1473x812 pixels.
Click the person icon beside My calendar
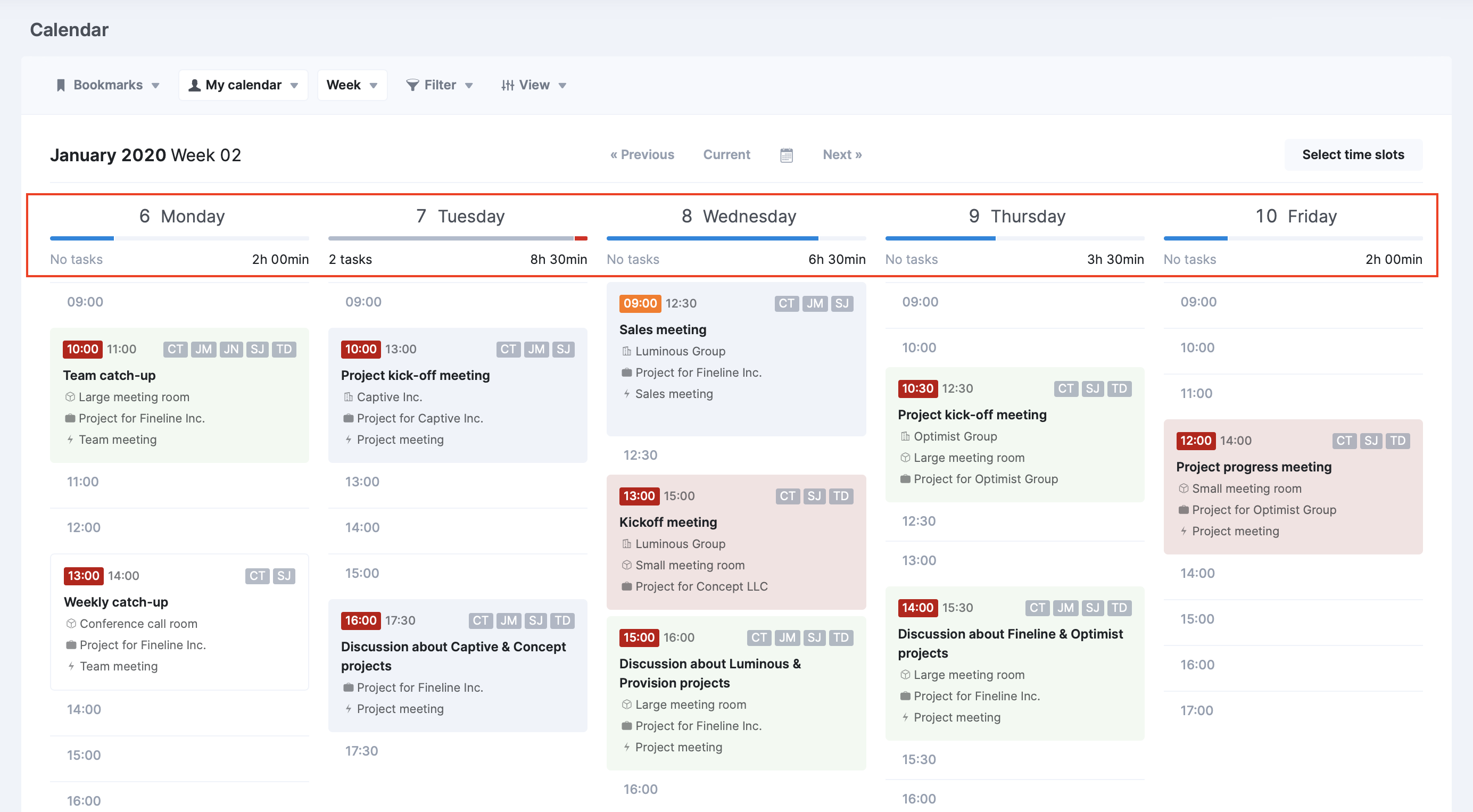pos(194,85)
